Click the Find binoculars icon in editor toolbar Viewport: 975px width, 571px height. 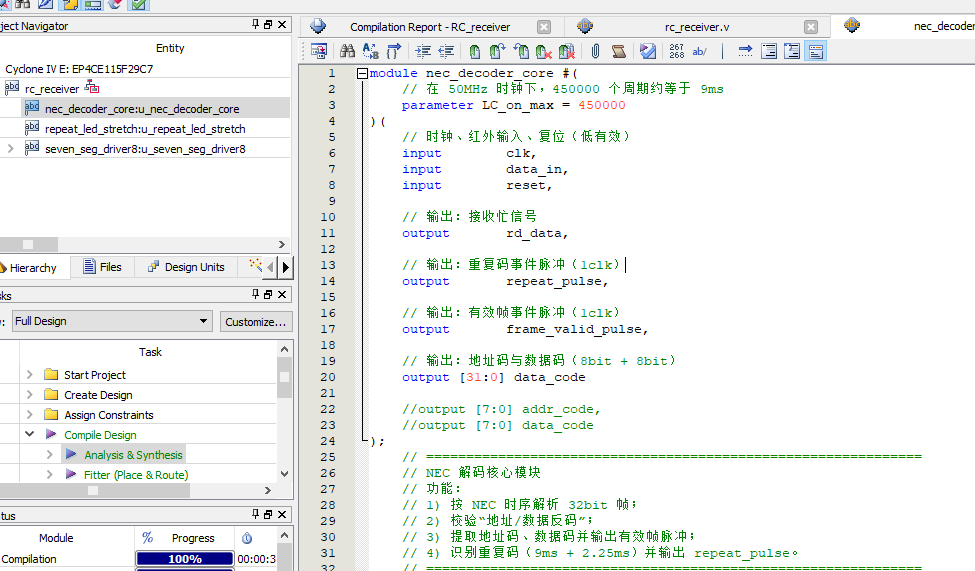point(348,51)
